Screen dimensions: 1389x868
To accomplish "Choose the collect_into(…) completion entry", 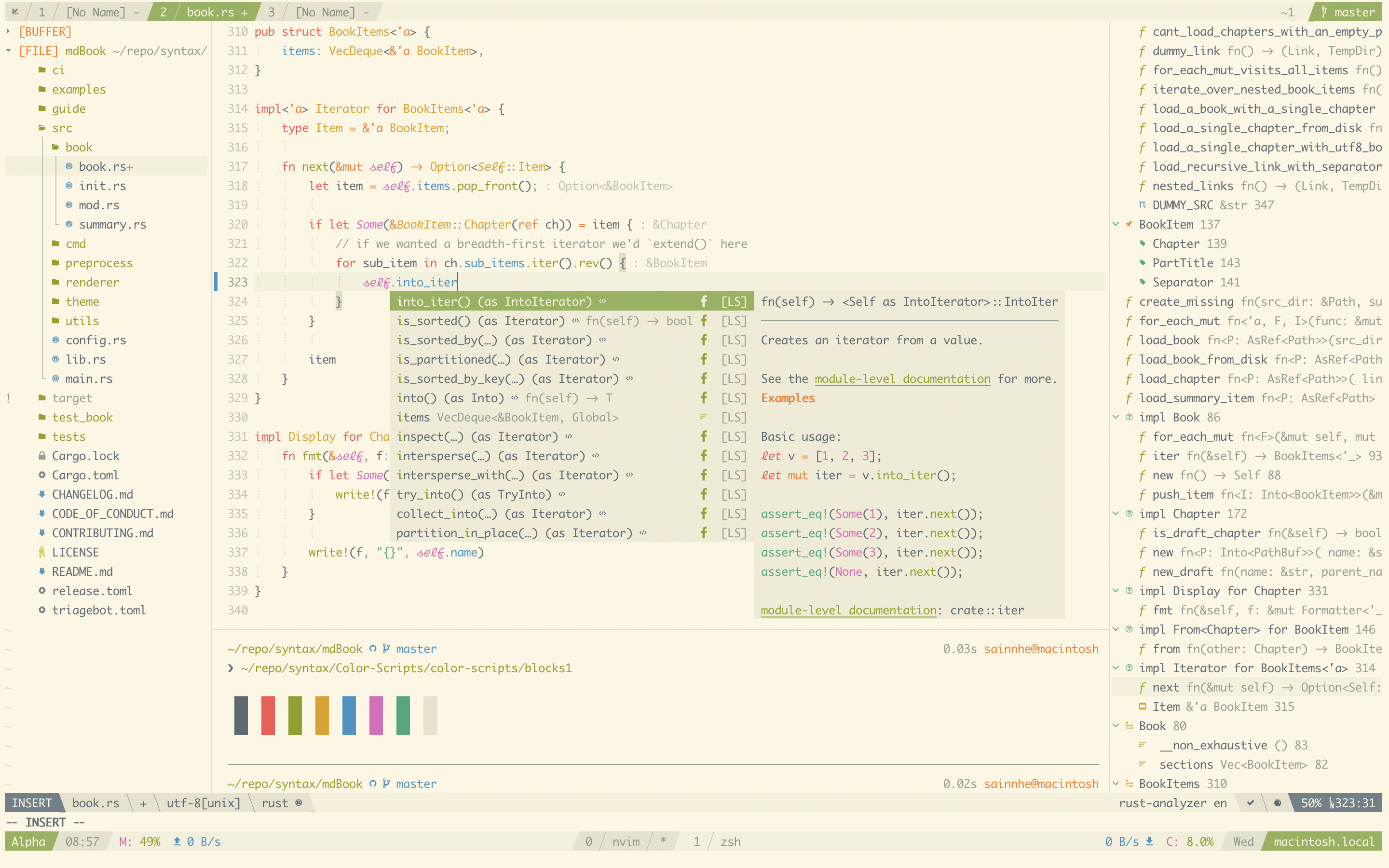I will (571, 514).
